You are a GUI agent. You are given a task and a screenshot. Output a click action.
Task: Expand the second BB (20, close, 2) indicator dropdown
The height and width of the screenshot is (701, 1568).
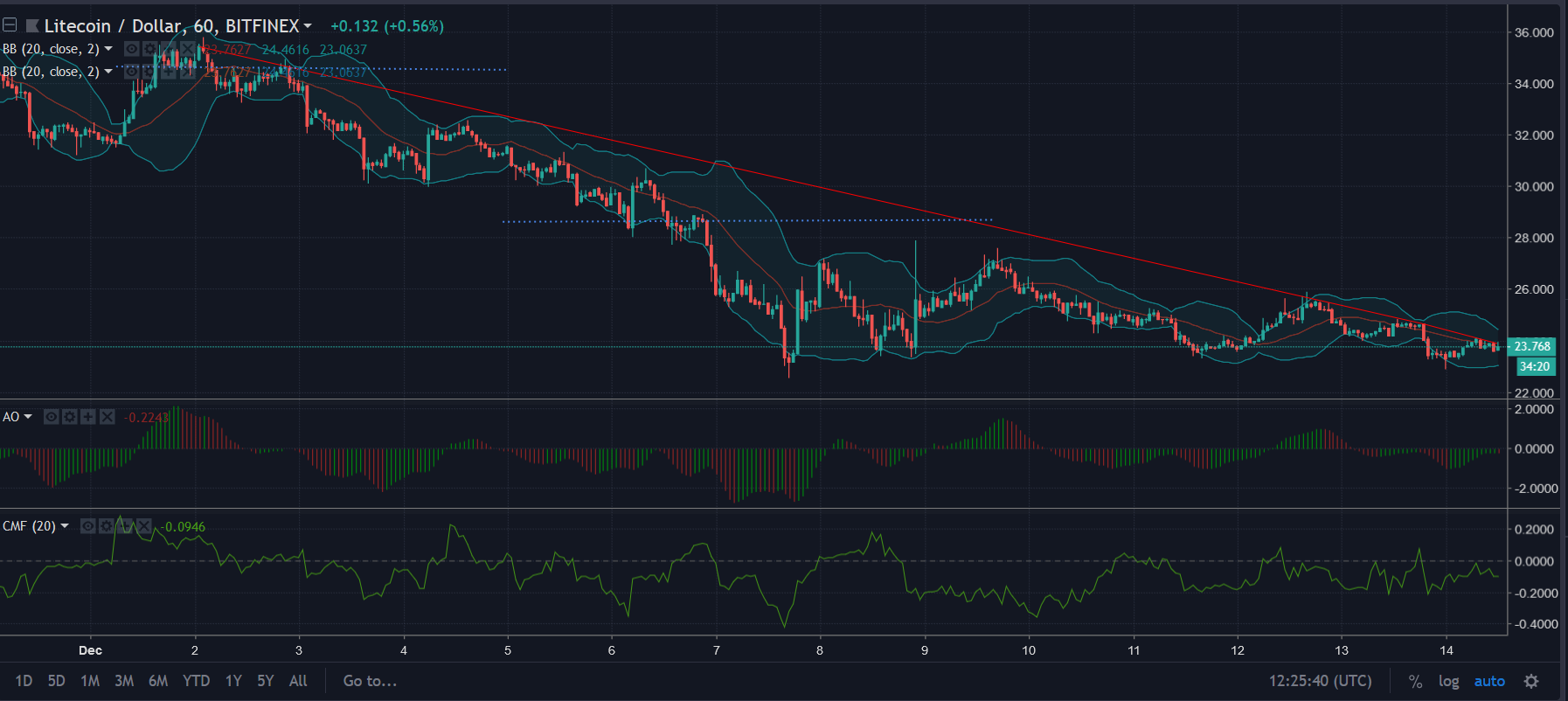(x=108, y=72)
